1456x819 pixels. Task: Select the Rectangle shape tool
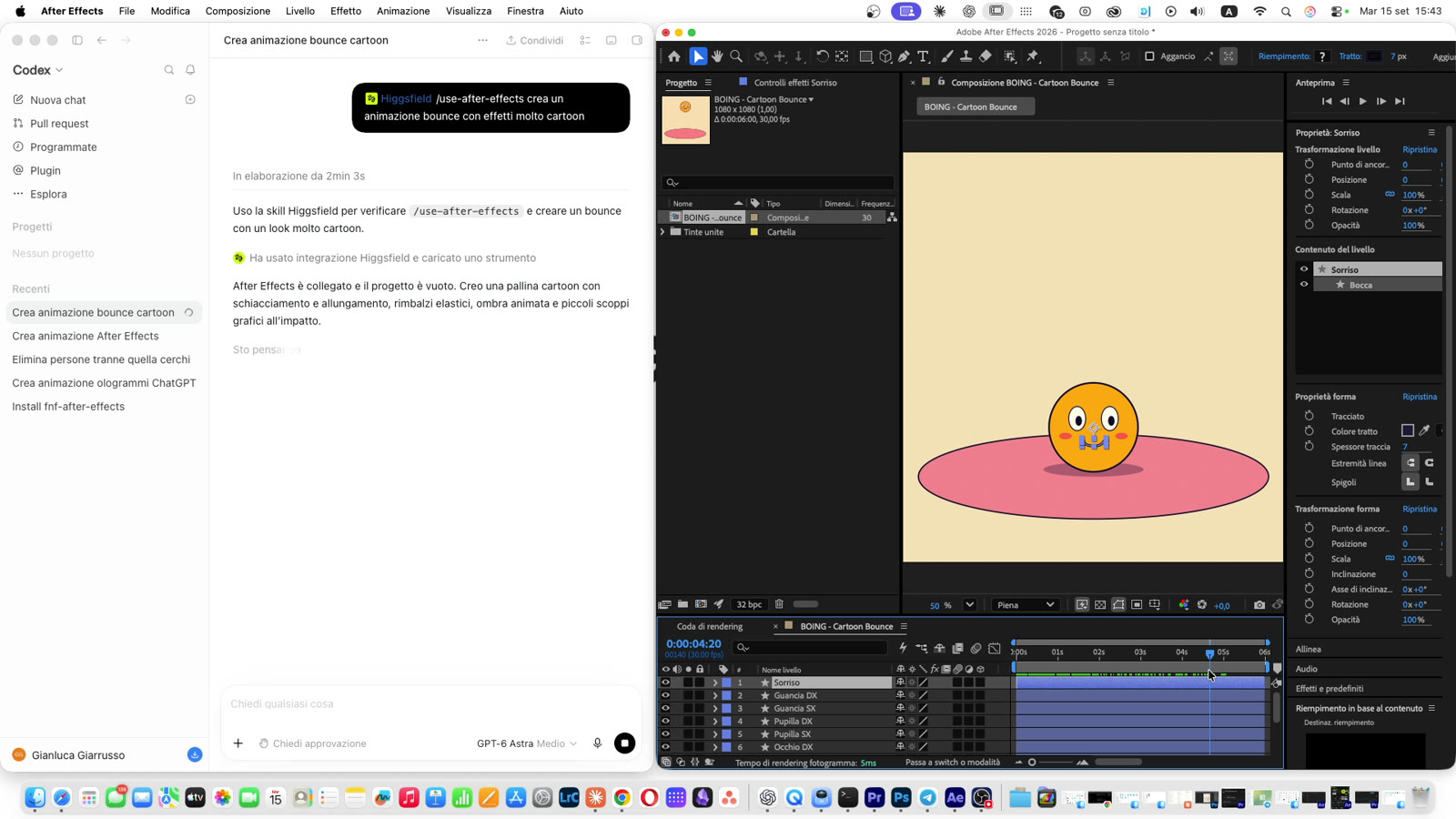(865, 56)
